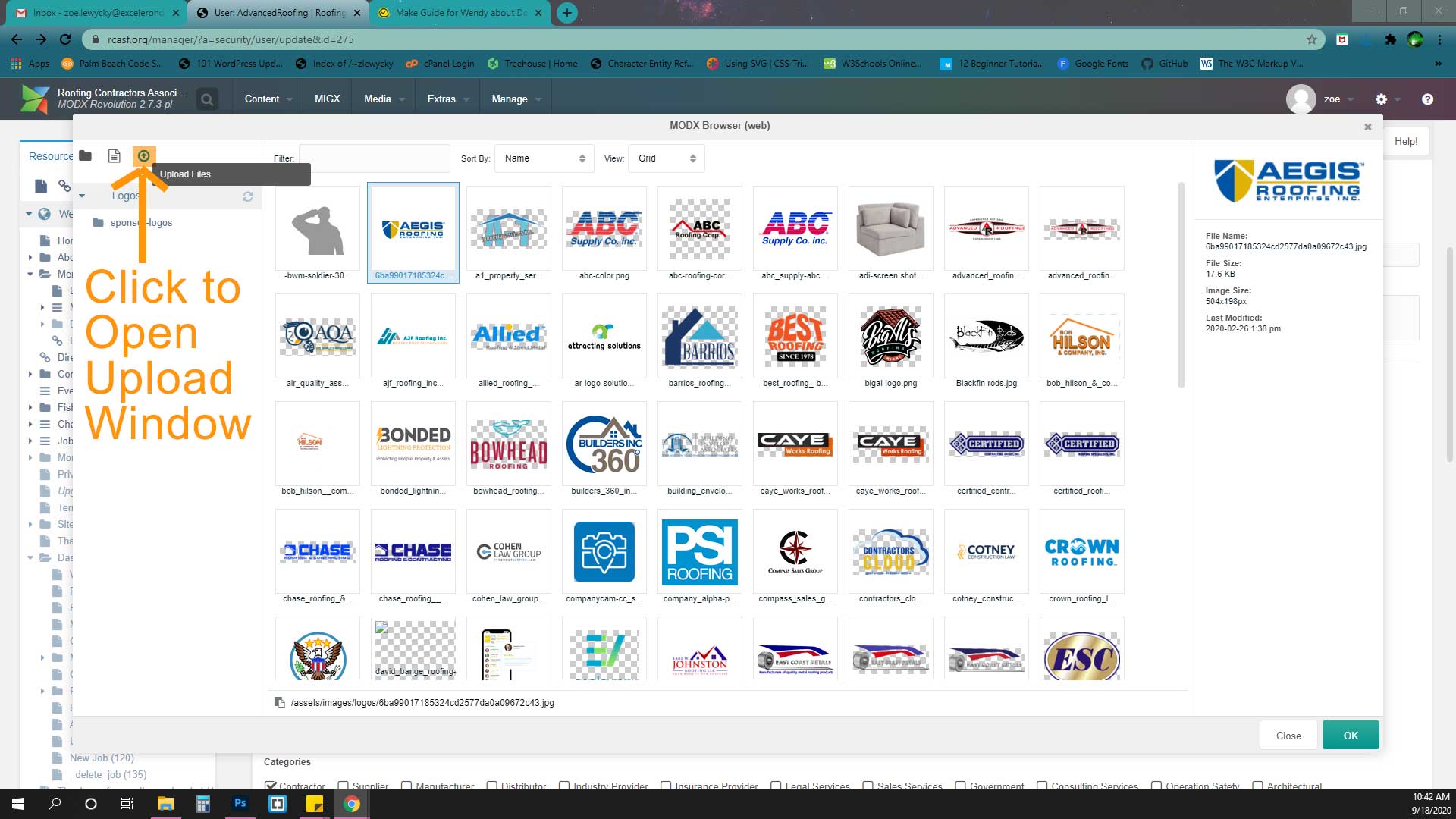Image resolution: width=1456 pixels, height=819 pixels.
Task: Open the Calculator taskbar icon
Action: pyautogui.click(x=202, y=803)
